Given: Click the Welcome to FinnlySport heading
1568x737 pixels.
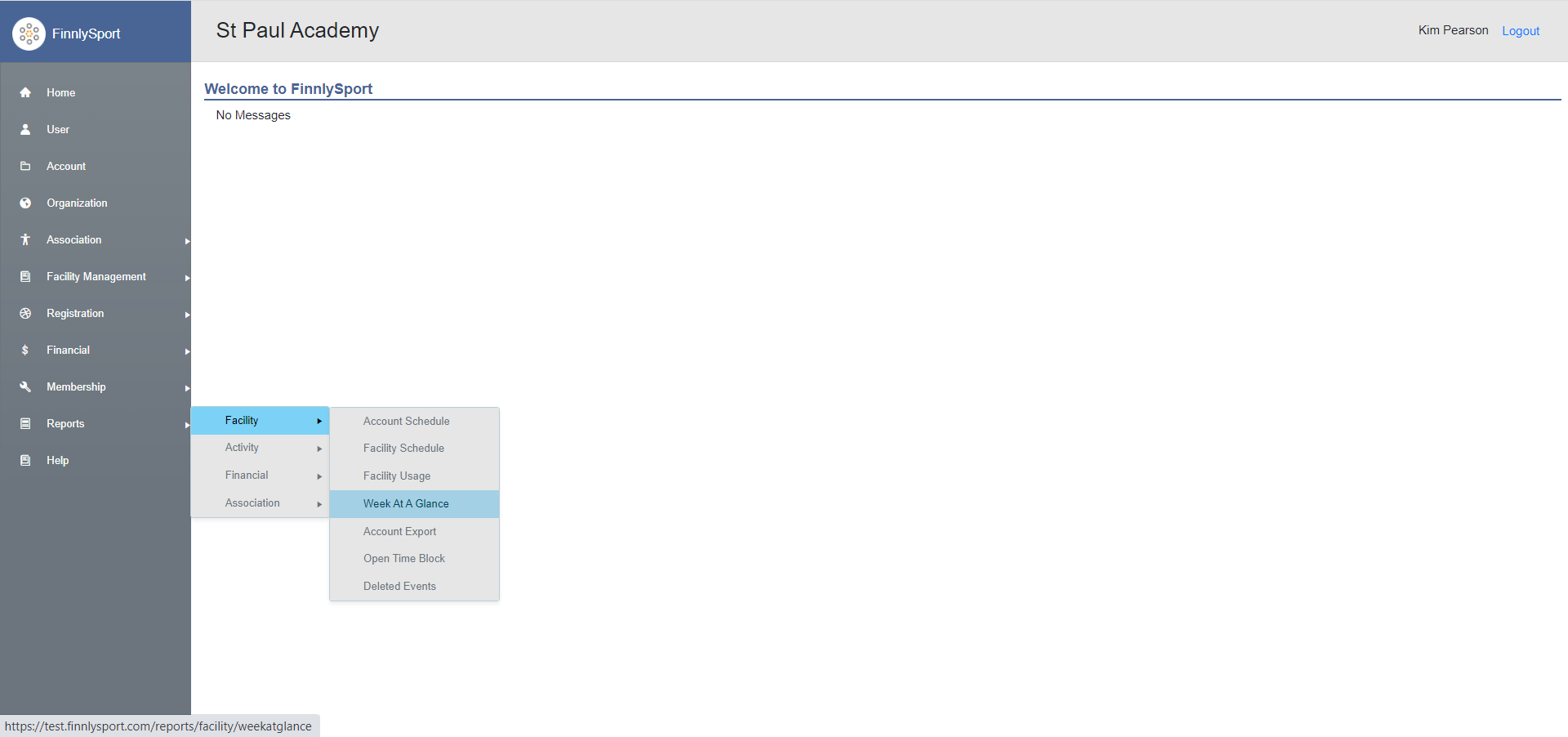Looking at the screenshot, I should point(288,89).
